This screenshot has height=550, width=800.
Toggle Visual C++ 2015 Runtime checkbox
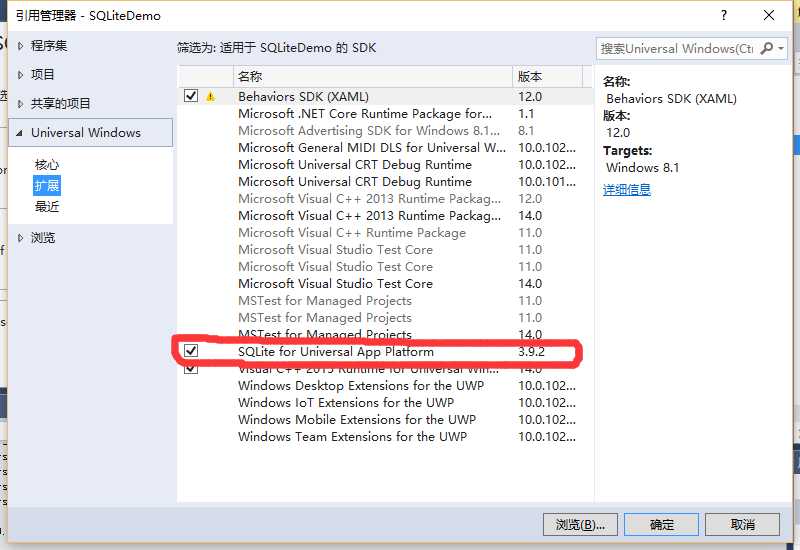click(x=191, y=367)
